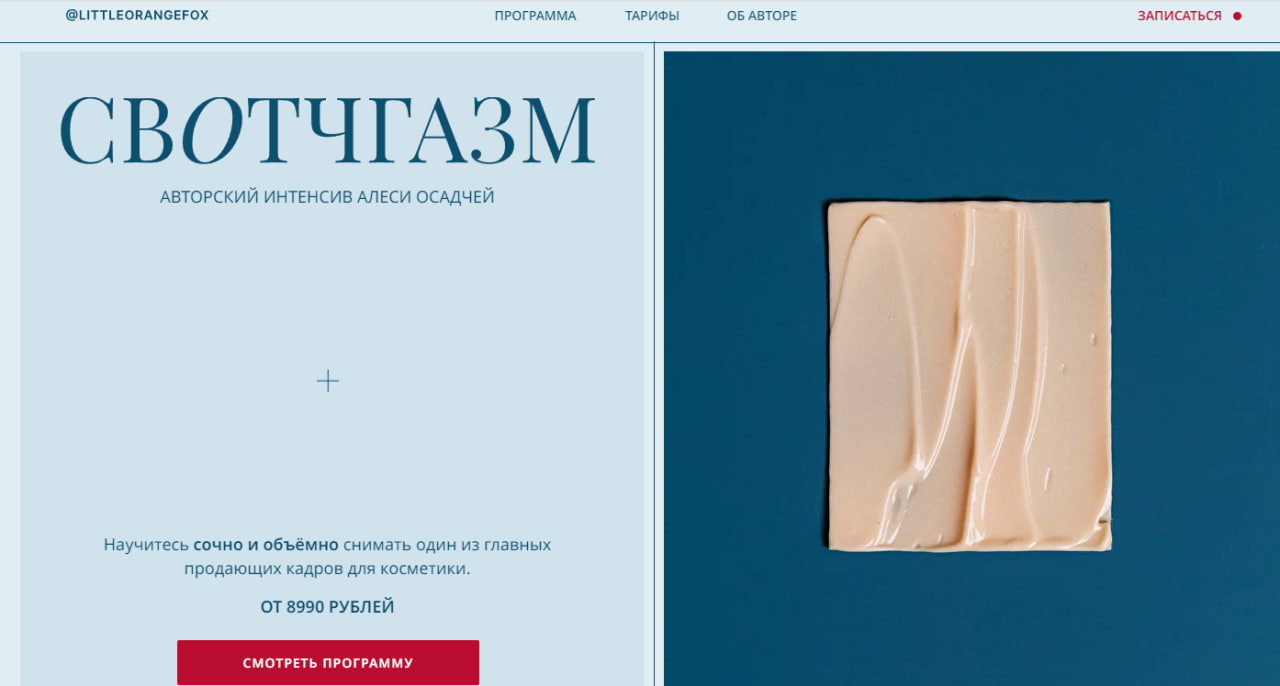This screenshot has width=1280, height=686.
Task: Go to the ПРОГРАММА section
Action: [x=535, y=16]
